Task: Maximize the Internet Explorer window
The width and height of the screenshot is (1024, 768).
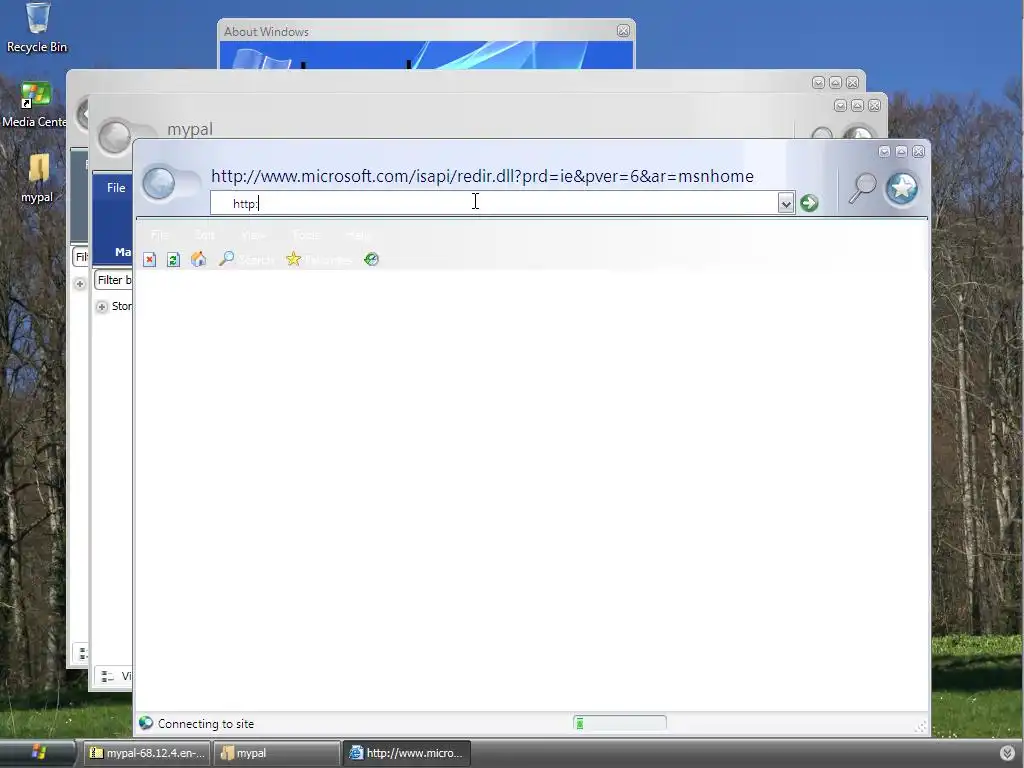Action: click(901, 152)
